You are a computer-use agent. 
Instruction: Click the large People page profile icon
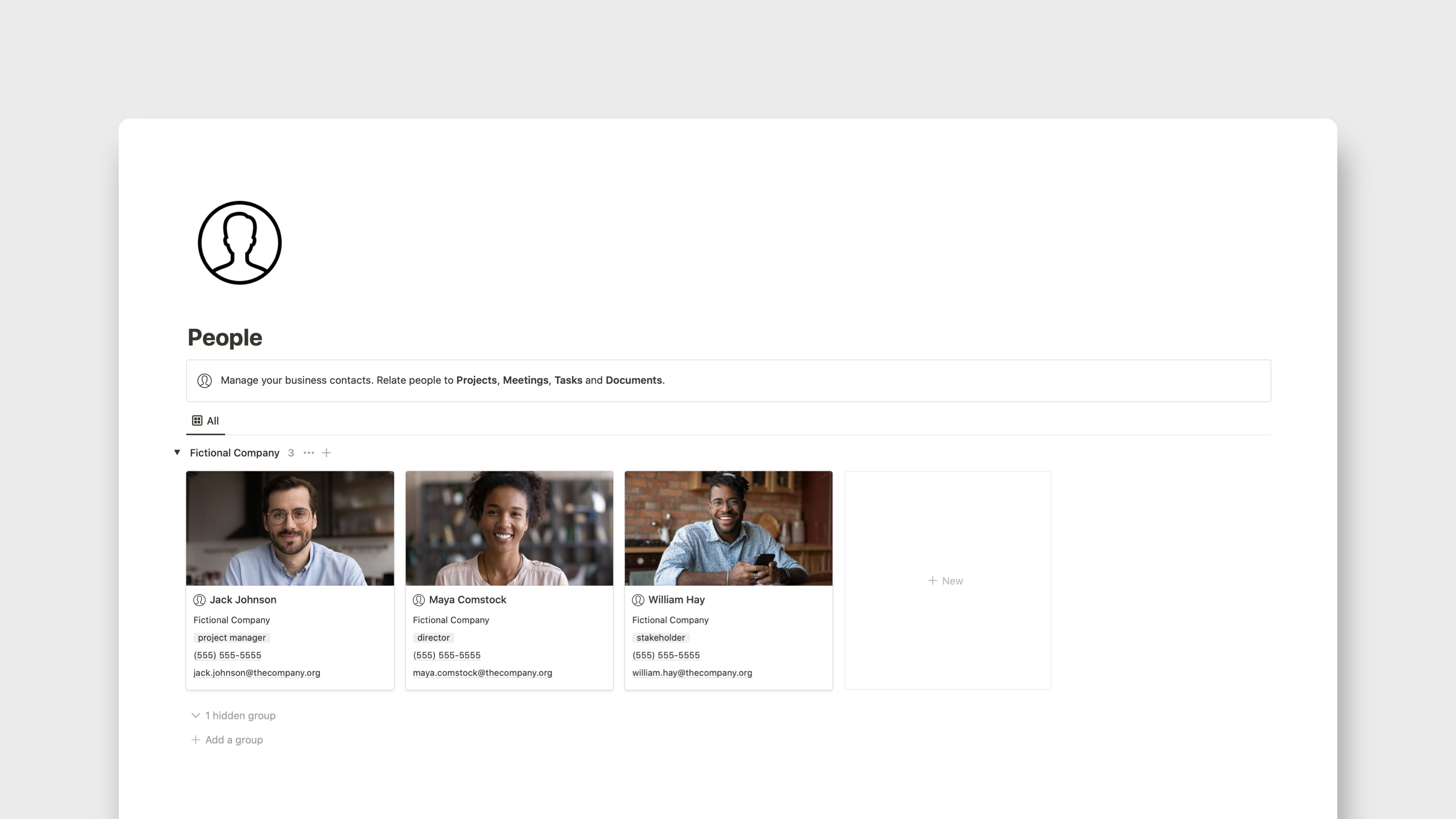(240, 243)
